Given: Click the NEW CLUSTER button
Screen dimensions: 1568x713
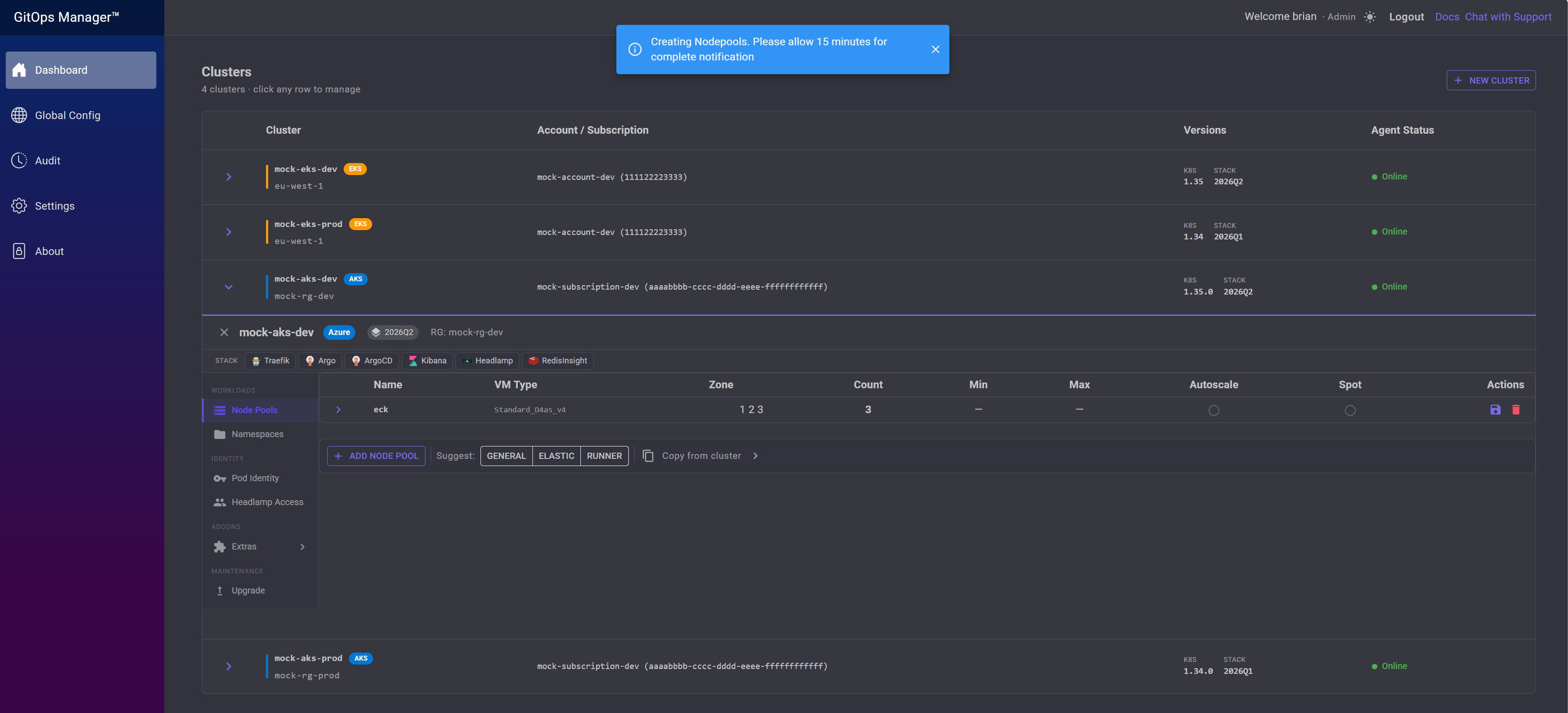Looking at the screenshot, I should [1491, 80].
